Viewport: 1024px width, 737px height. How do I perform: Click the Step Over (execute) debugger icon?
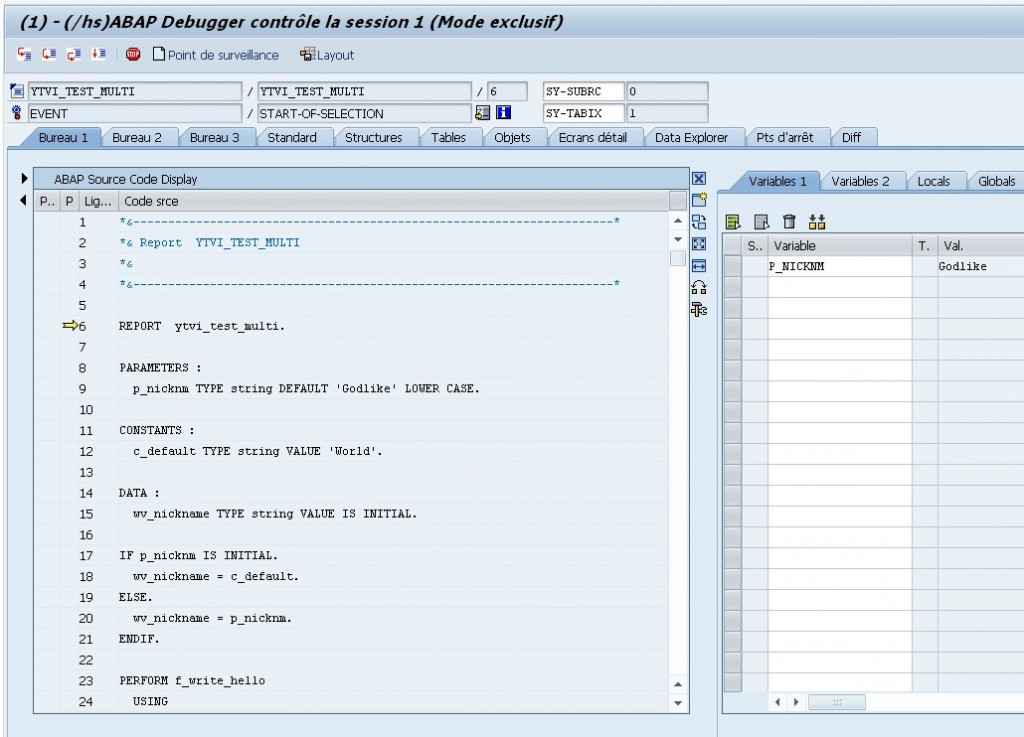(x=48, y=55)
